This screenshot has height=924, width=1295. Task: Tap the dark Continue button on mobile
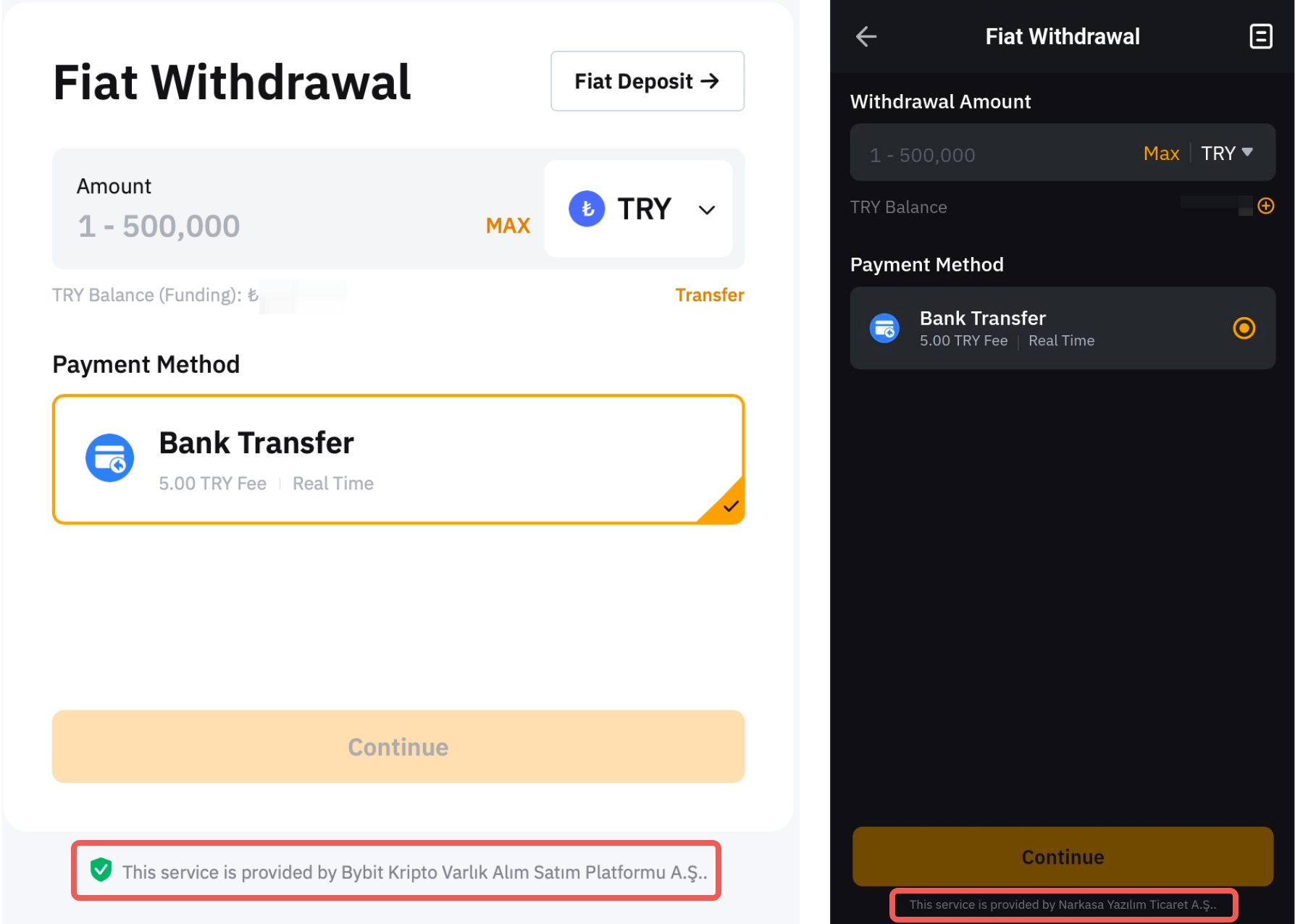[1063, 857]
